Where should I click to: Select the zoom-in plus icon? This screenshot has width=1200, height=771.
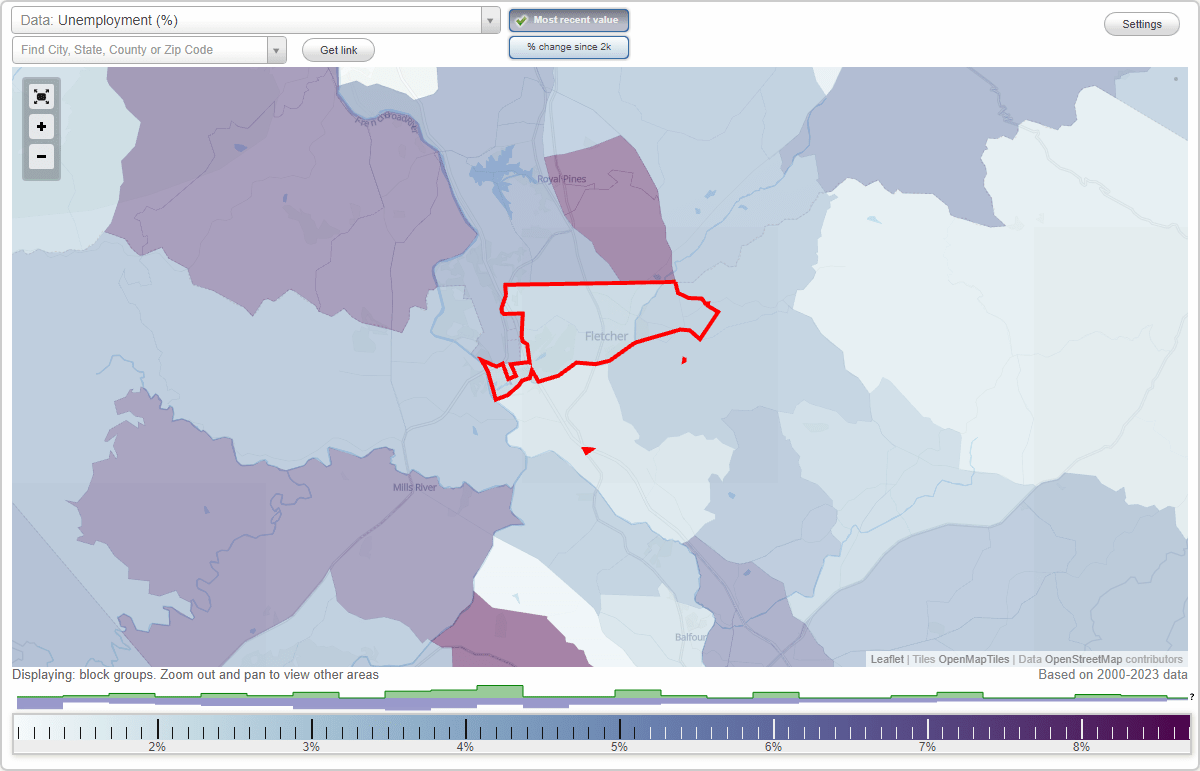tap(41, 126)
